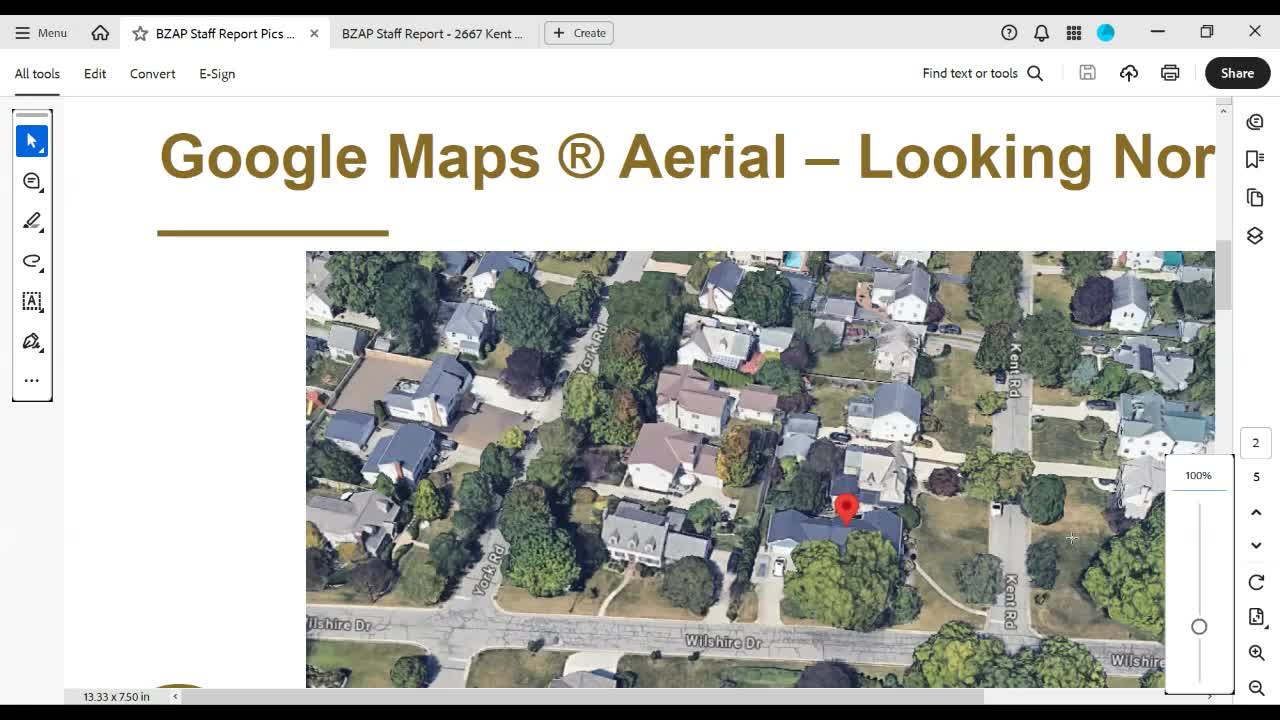
Task: Adjust the zoom level slider
Action: click(x=1199, y=626)
